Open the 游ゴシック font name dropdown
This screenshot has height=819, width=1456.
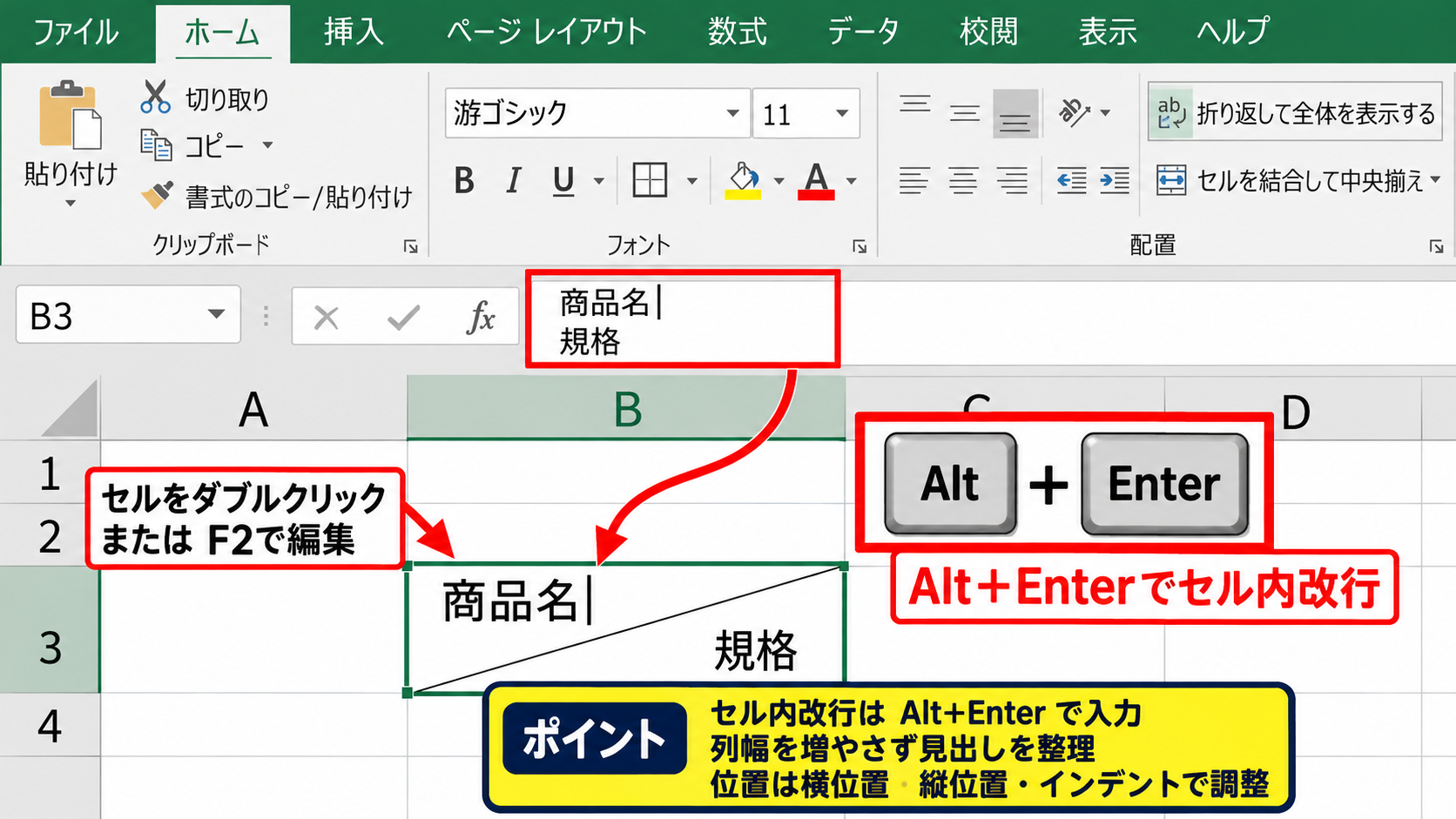[x=733, y=113]
